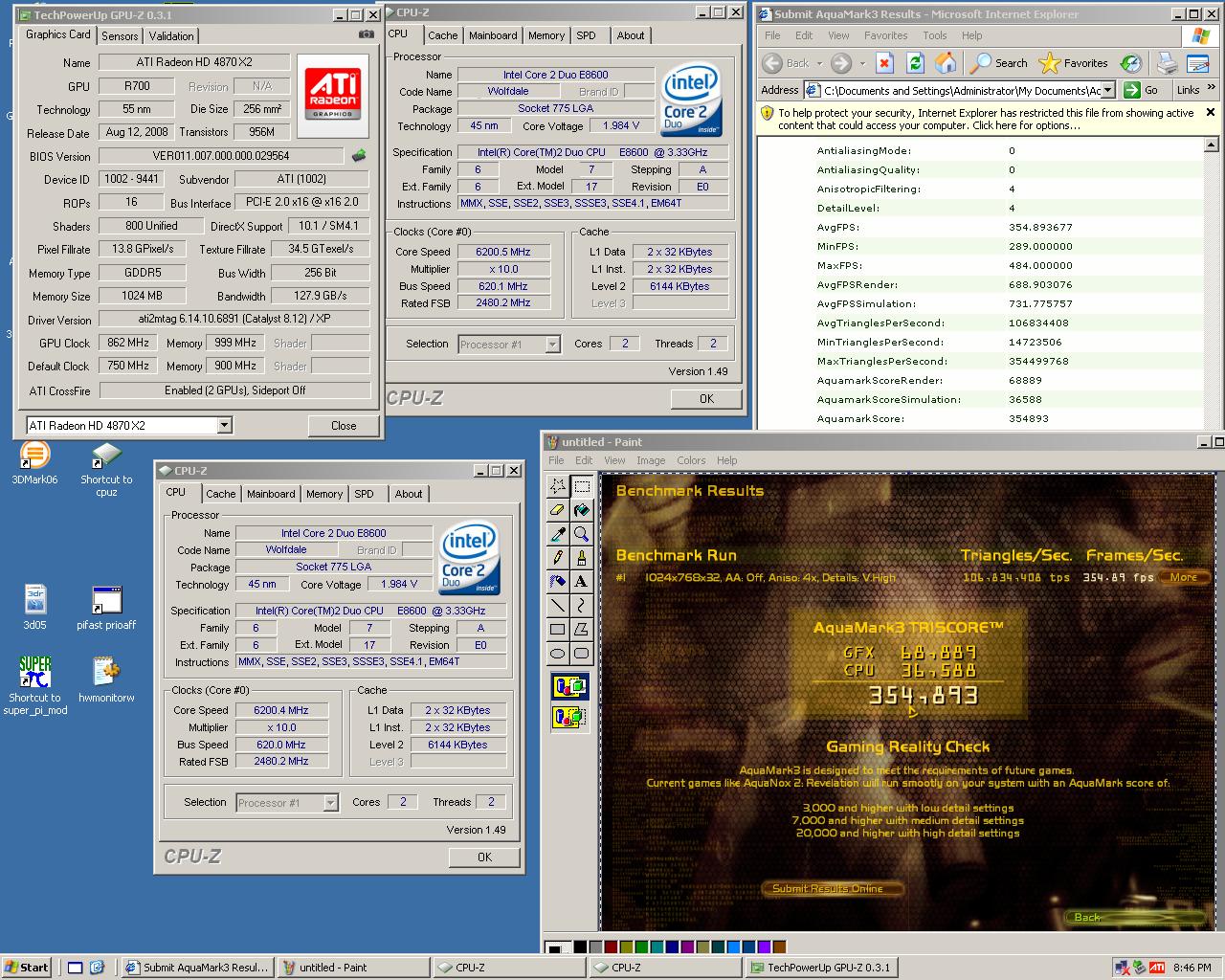Switch to TechPowerUp GPU-Z taskbar button
This screenshot has height=980, width=1225.
(x=823, y=967)
